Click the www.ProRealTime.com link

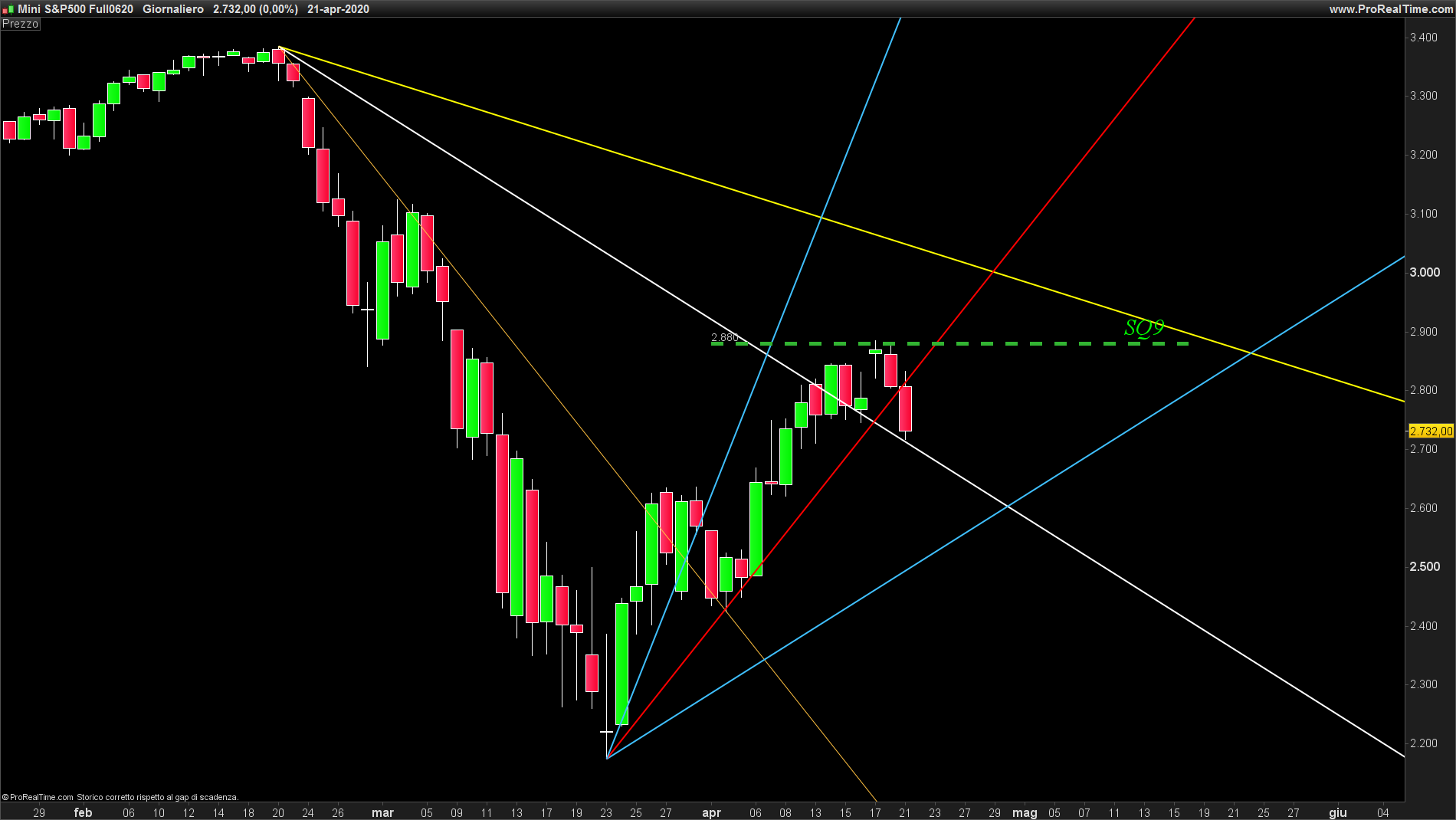[x=1390, y=9]
